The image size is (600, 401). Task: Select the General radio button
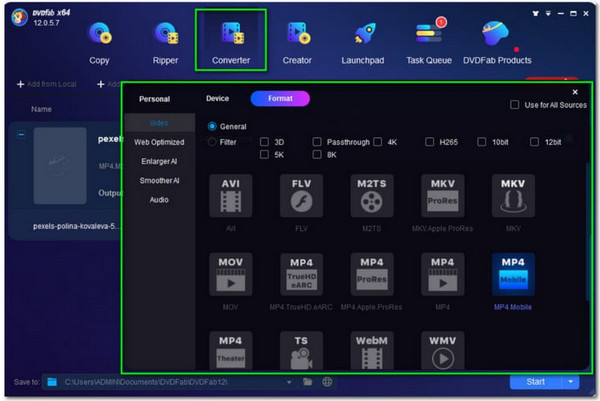(212, 127)
